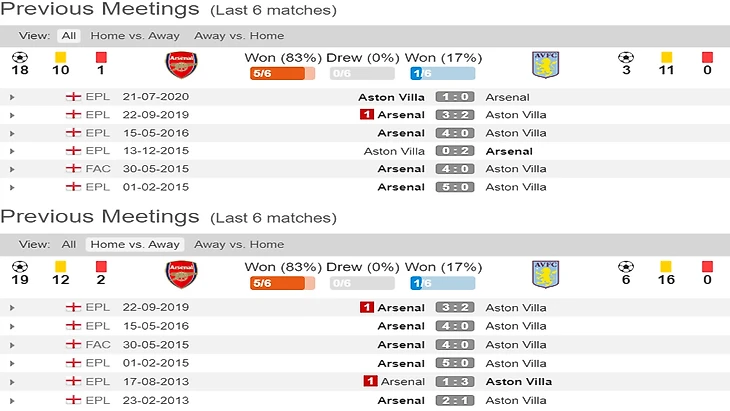
Task: Expand the 13-12-2015 match row
Action: [12, 151]
